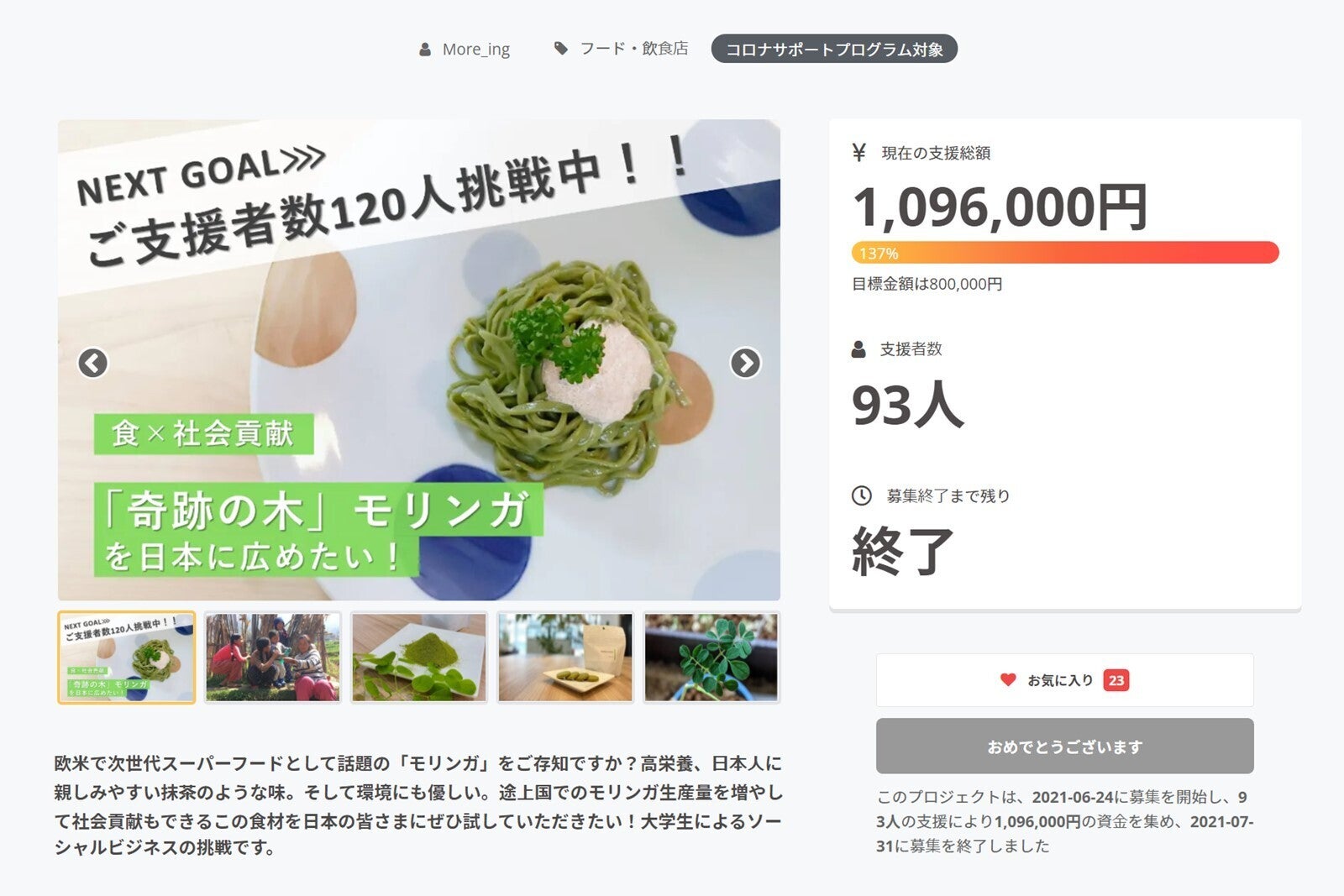Open the More_ing creator profile link
Screen dimensions: 1344x896
476,50
